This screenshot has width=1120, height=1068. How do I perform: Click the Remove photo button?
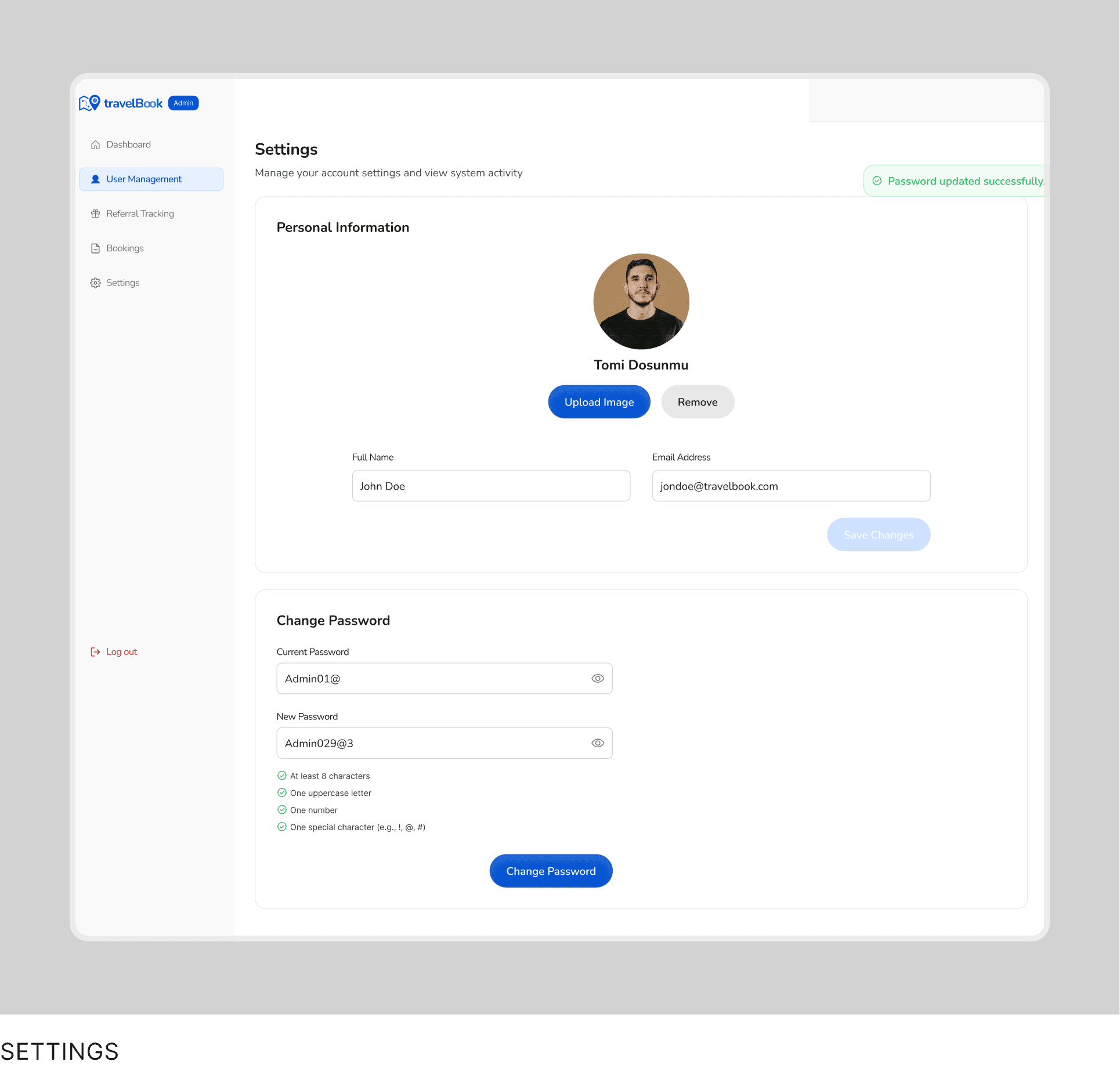697,402
